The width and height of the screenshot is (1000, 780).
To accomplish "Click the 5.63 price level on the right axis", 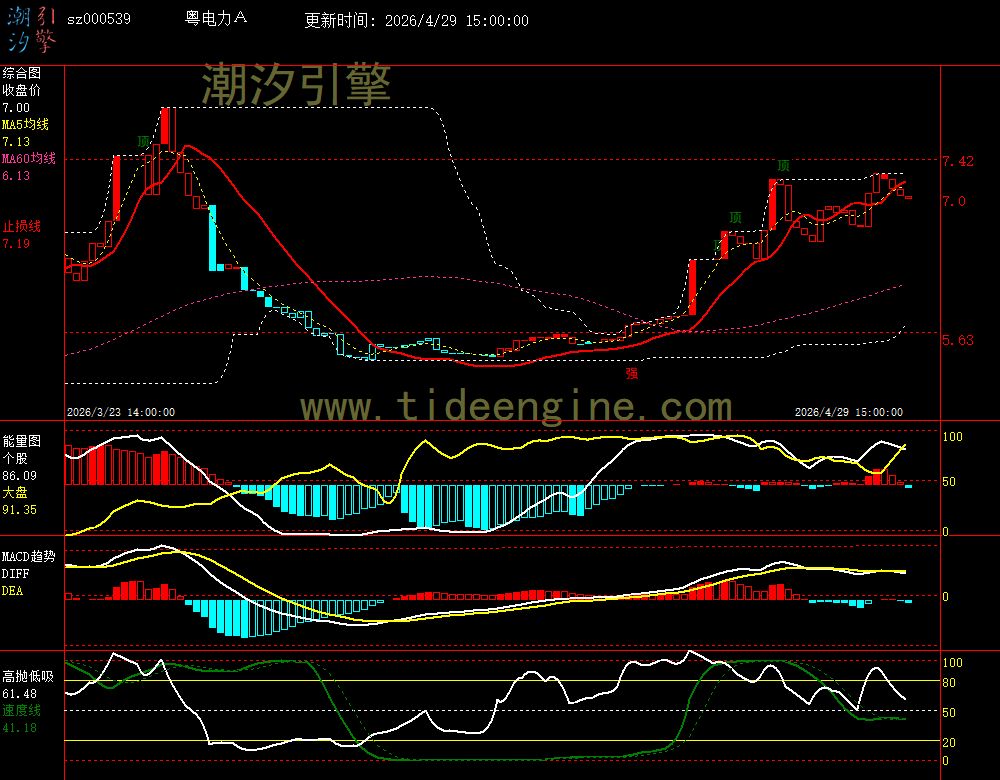I will pos(957,340).
